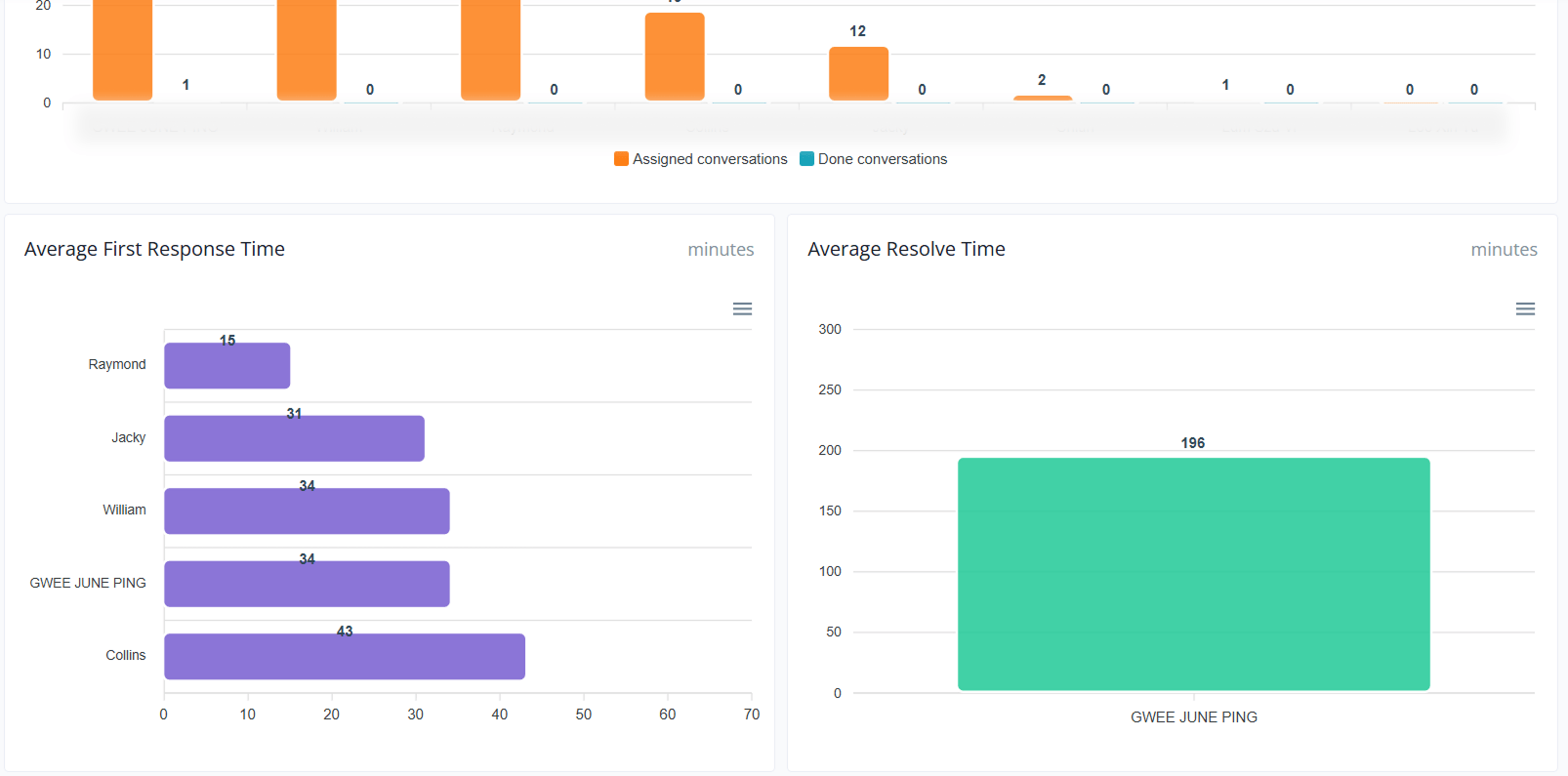Select the green resolve time bar
Image resolution: width=1568 pixels, height=776 pixels.
pos(1193,574)
